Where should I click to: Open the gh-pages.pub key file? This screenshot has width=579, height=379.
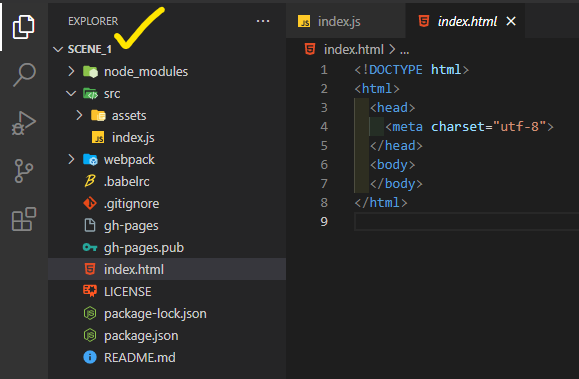click(x=167, y=247)
